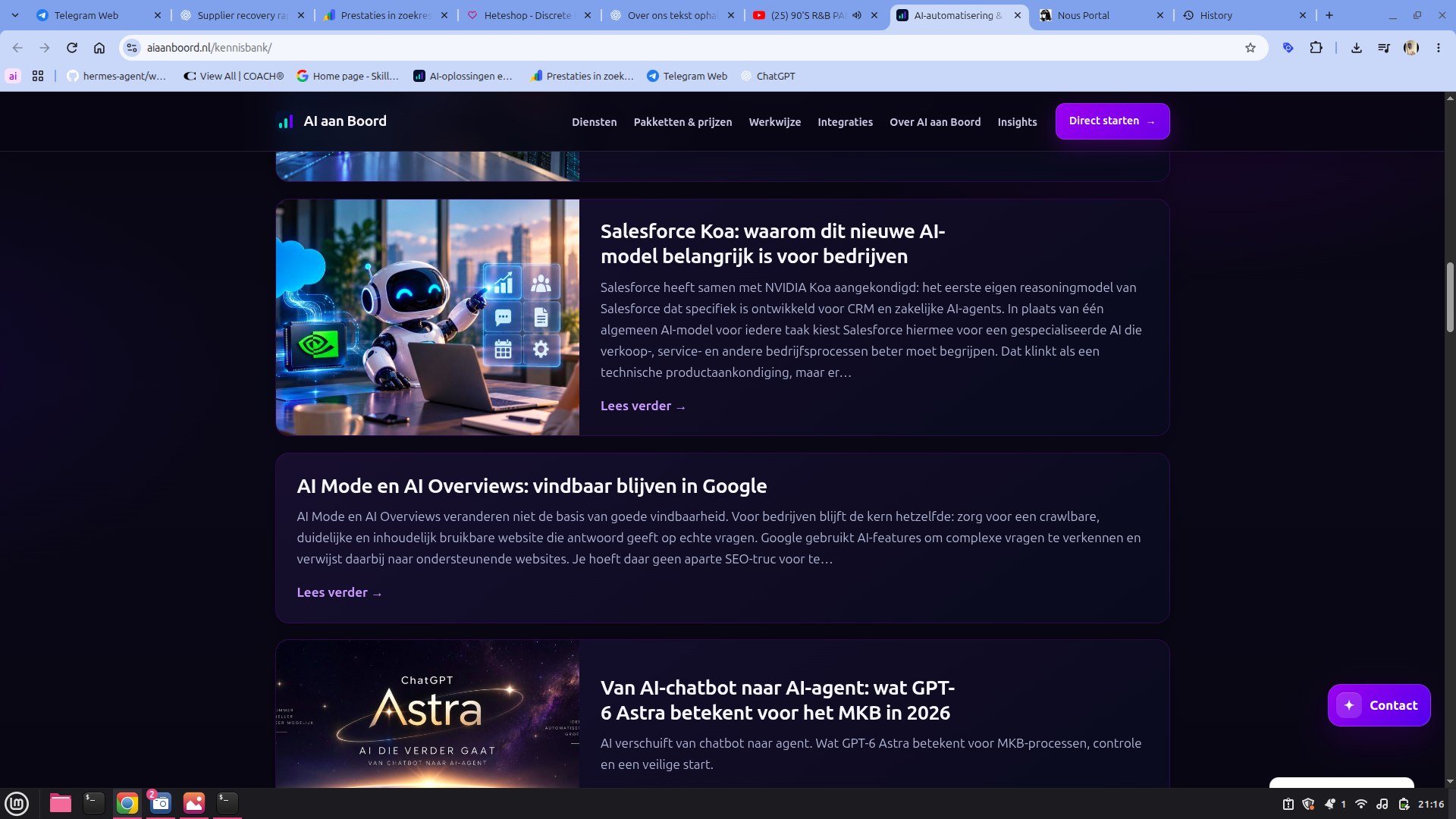
Task: Switch to the Nous Portal tab
Action: 1100,15
